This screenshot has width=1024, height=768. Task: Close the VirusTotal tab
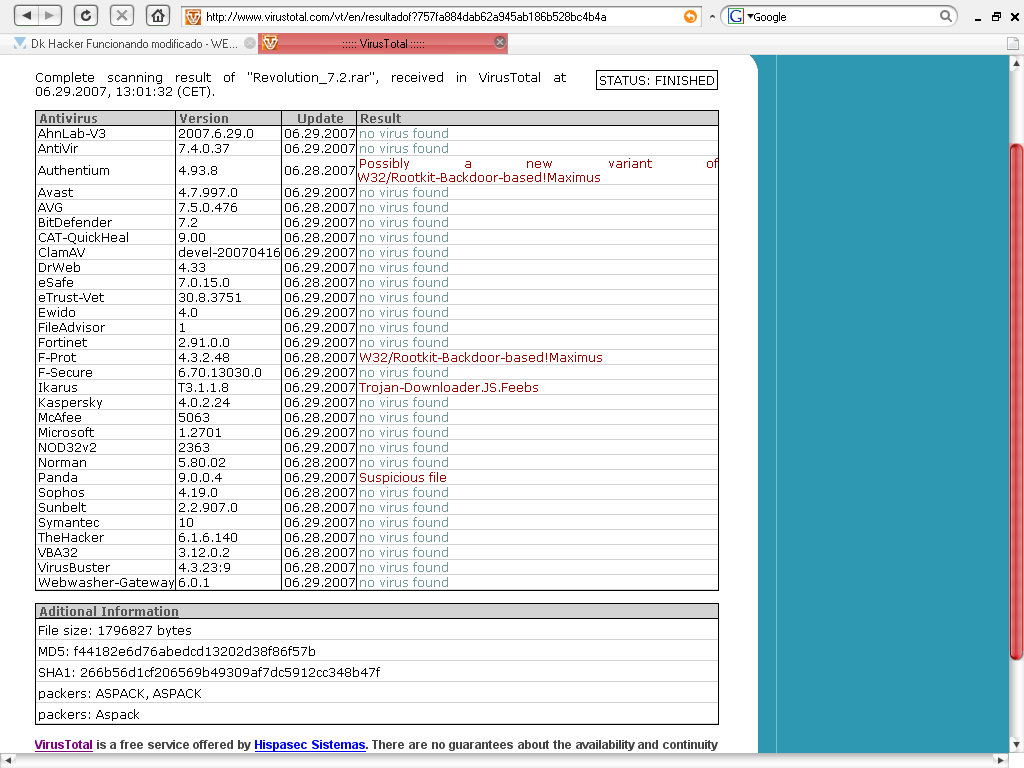[x=500, y=42]
